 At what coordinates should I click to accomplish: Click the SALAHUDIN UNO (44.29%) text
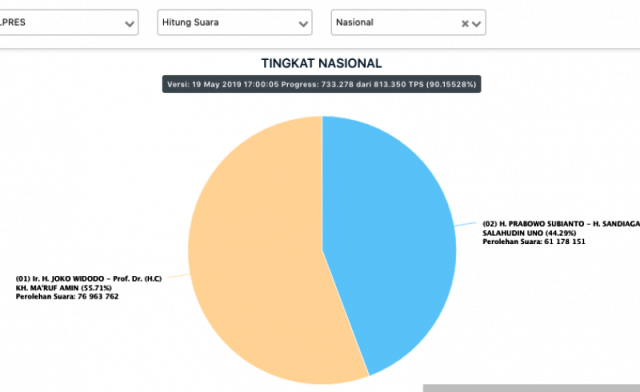point(529,233)
